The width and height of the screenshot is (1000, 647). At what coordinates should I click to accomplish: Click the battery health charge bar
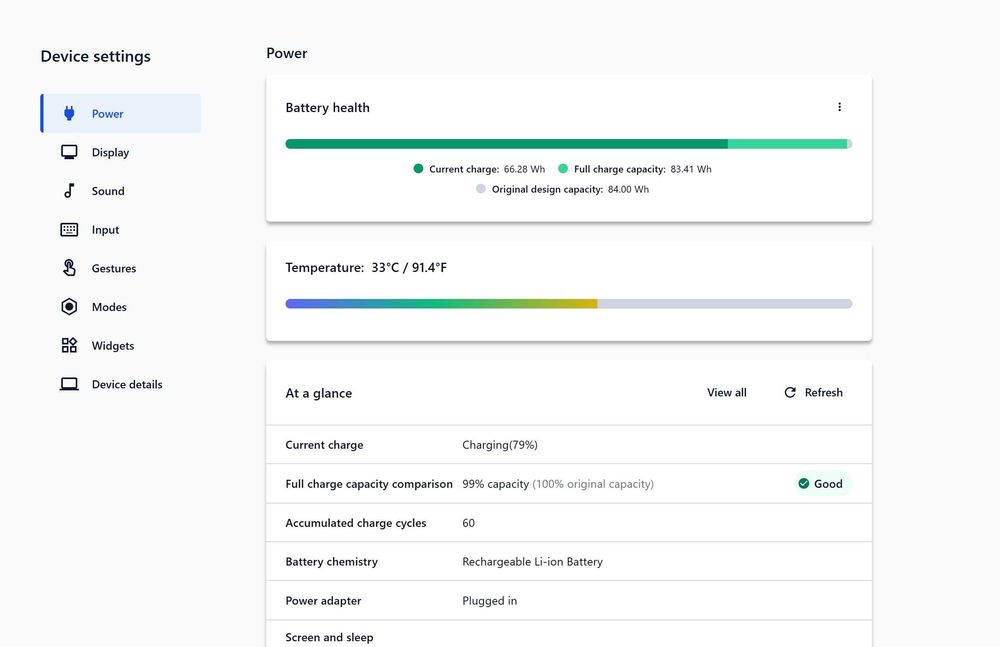[568, 144]
